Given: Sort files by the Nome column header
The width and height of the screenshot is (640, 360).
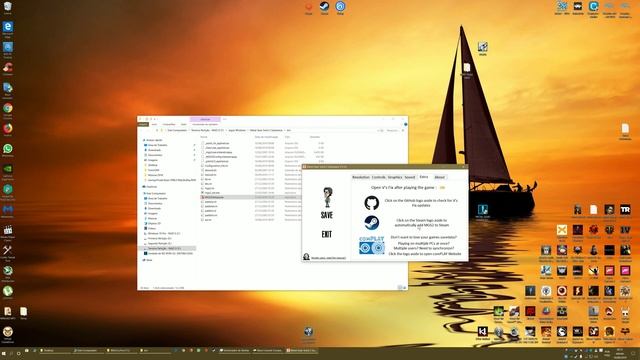Looking at the screenshot, I should point(204,137).
